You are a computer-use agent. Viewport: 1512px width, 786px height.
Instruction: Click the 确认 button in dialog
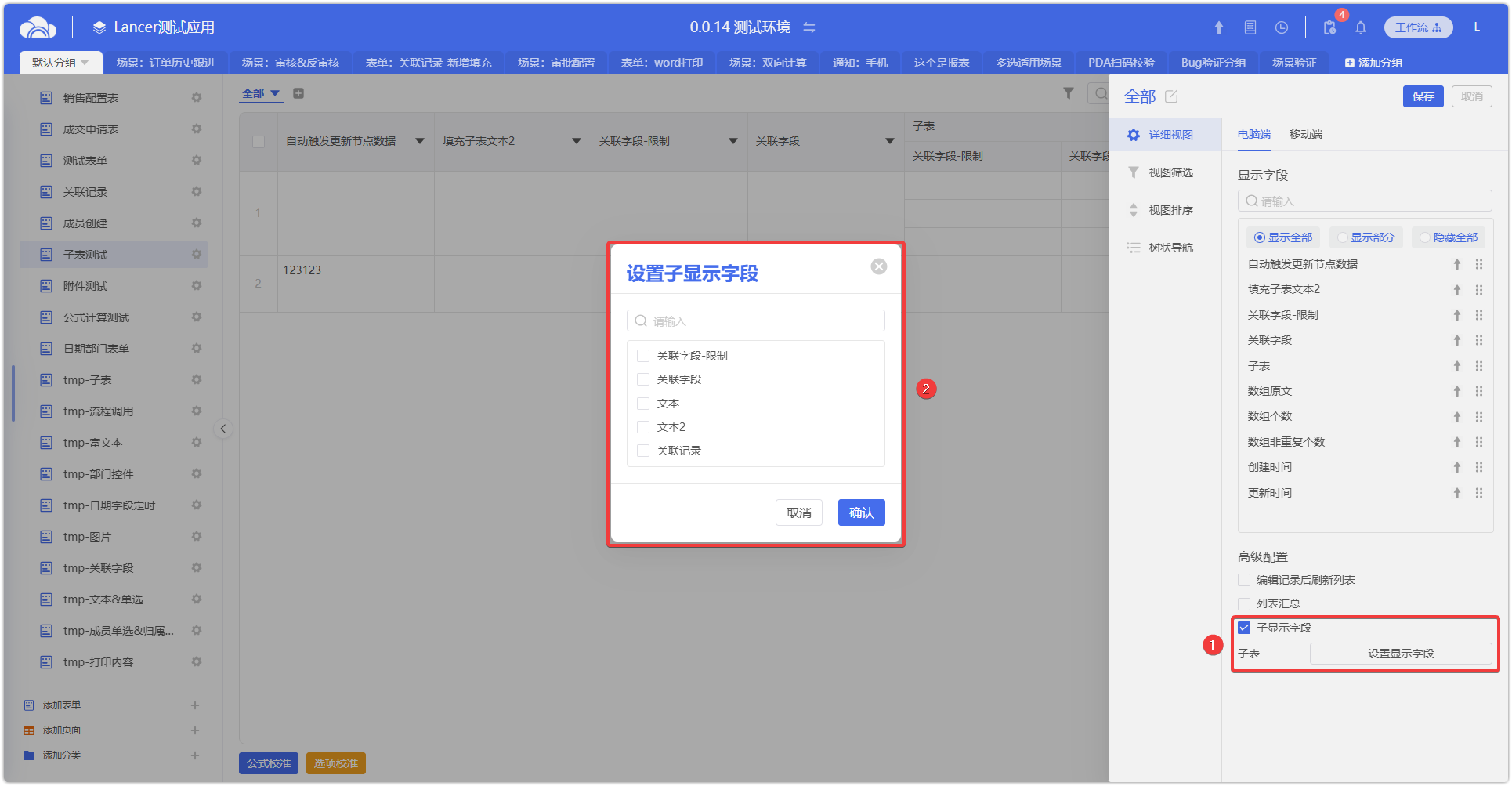(861, 513)
